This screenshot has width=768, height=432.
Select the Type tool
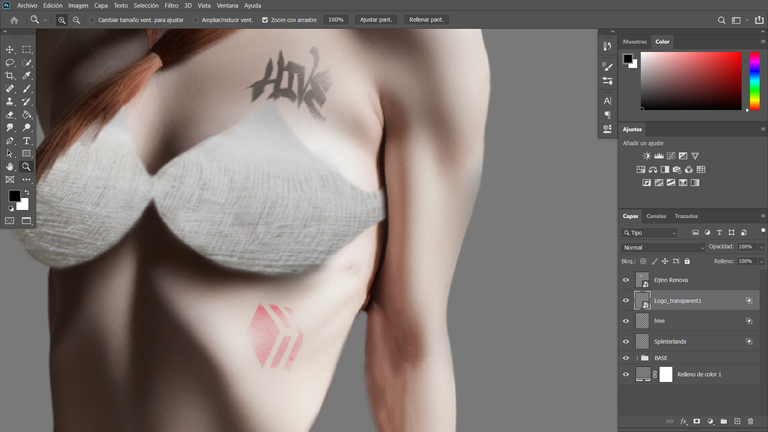26,141
